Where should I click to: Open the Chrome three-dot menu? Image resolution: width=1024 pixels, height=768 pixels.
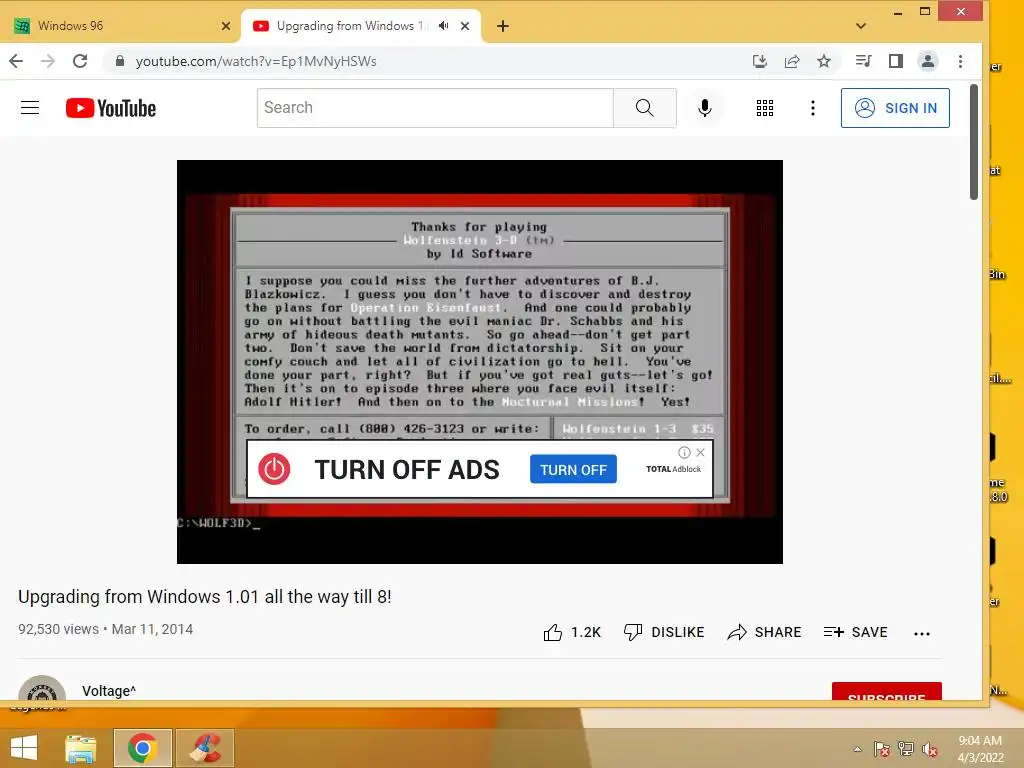point(960,61)
